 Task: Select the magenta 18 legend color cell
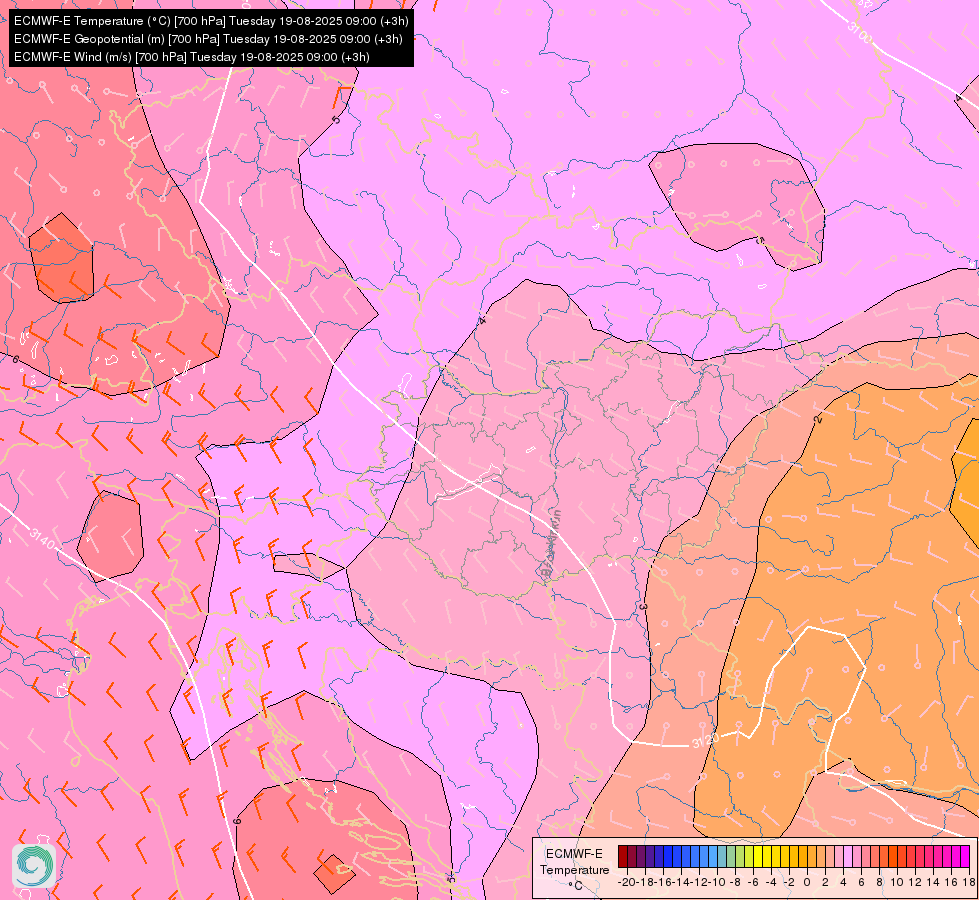965,856
